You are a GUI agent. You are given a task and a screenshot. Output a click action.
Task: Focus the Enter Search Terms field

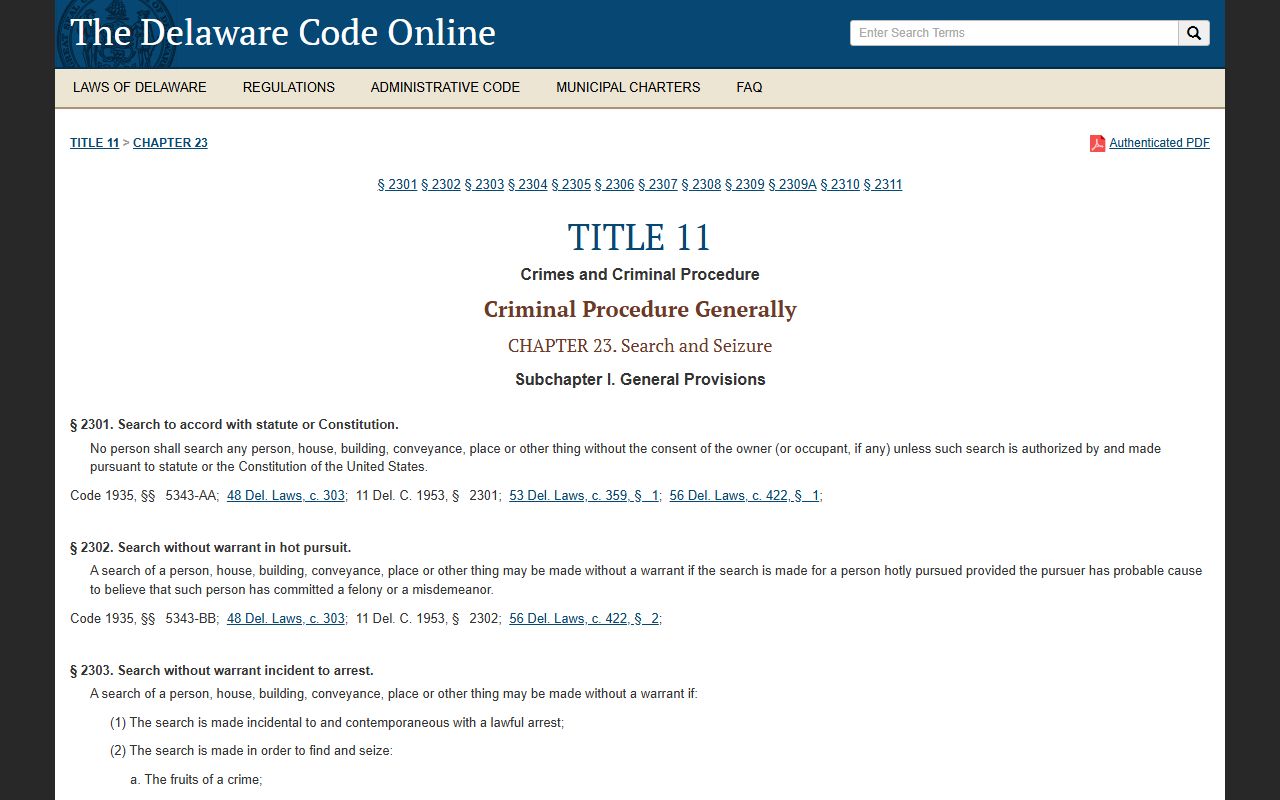1014,33
